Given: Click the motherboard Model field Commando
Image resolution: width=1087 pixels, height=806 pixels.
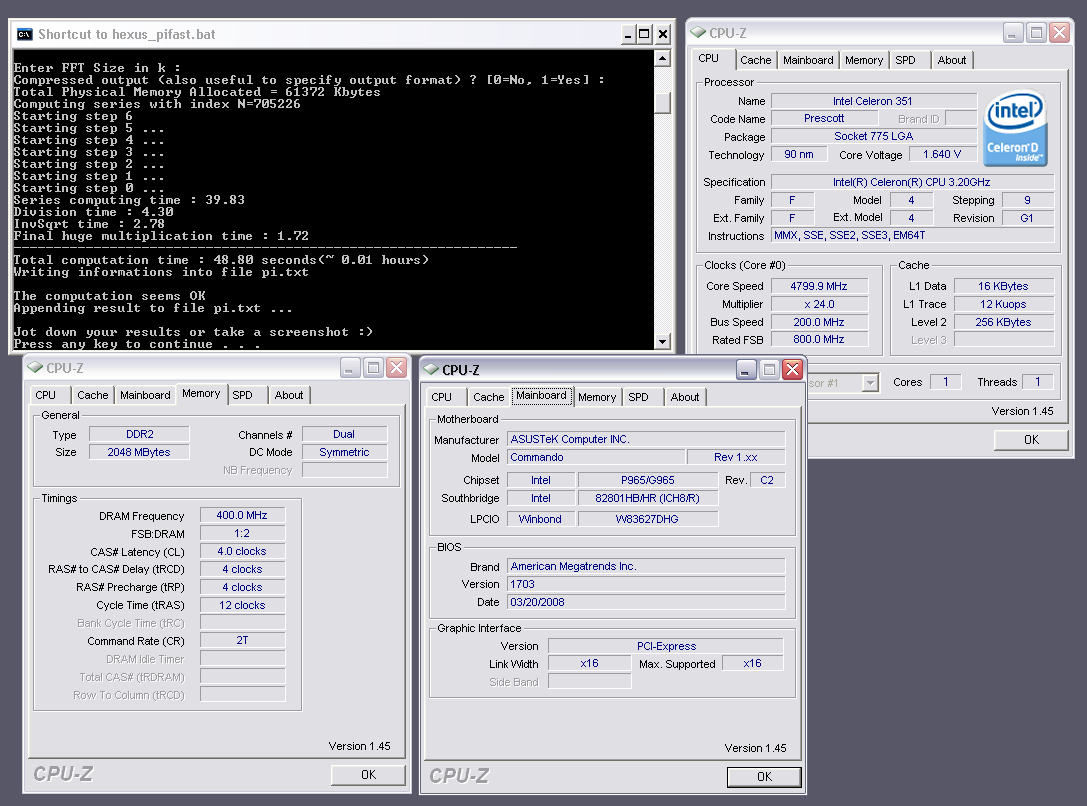Looking at the screenshot, I should (x=596, y=457).
